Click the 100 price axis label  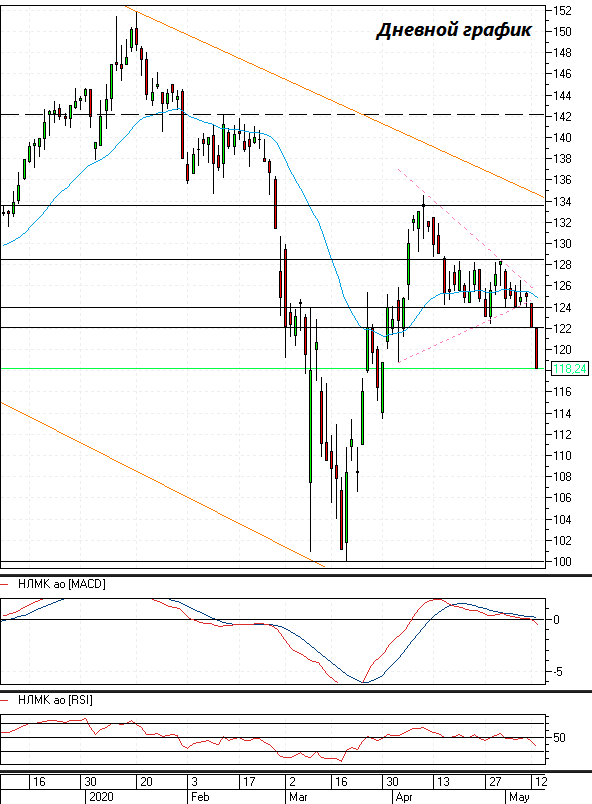(562, 561)
